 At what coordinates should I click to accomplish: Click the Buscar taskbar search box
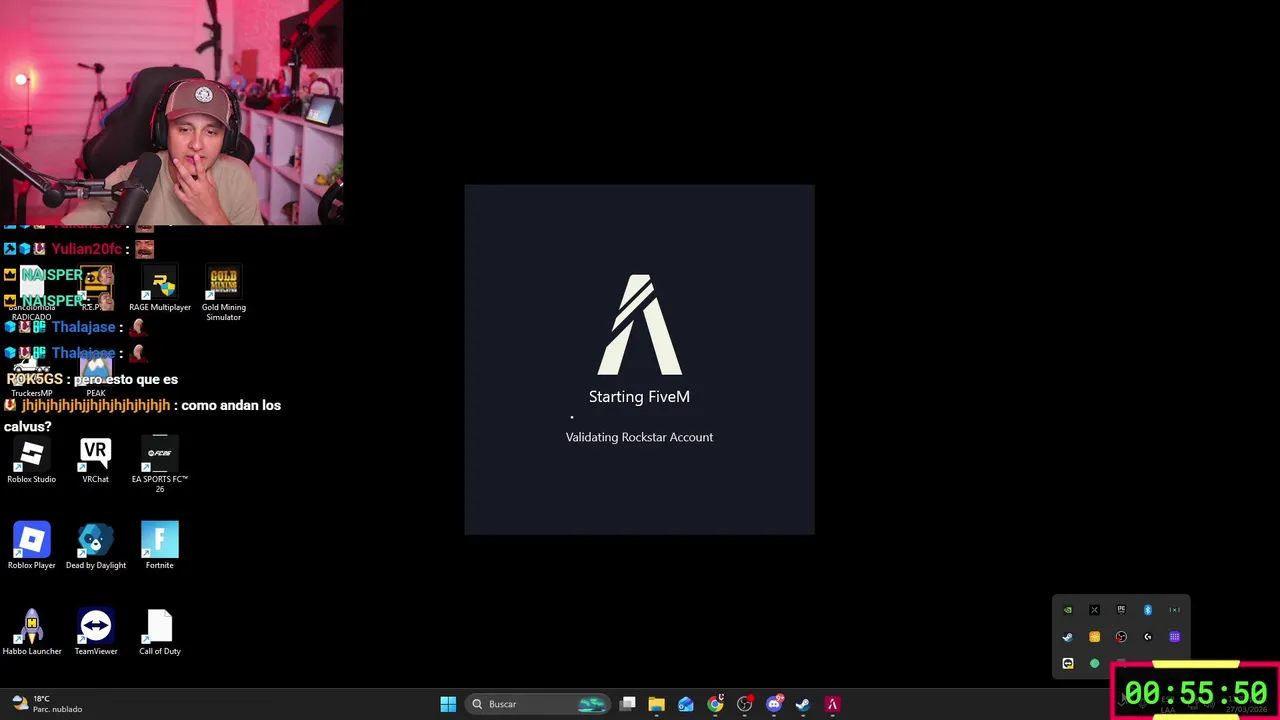point(539,704)
